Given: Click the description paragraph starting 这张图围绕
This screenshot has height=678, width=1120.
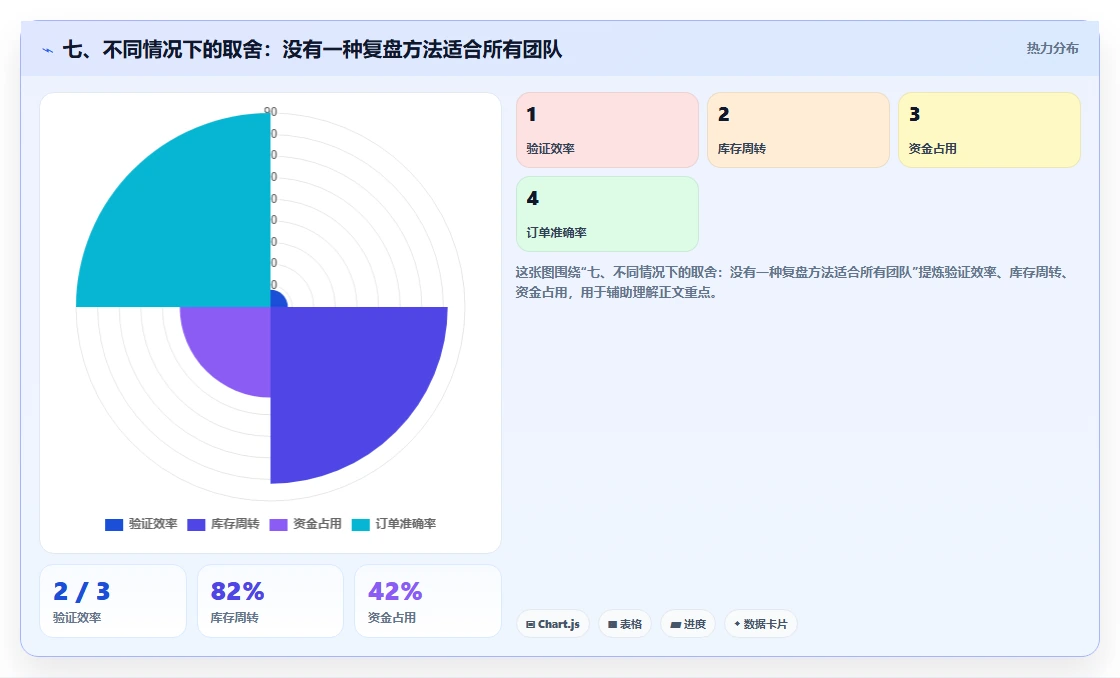Looking at the screenshot, I should [793, 282].
